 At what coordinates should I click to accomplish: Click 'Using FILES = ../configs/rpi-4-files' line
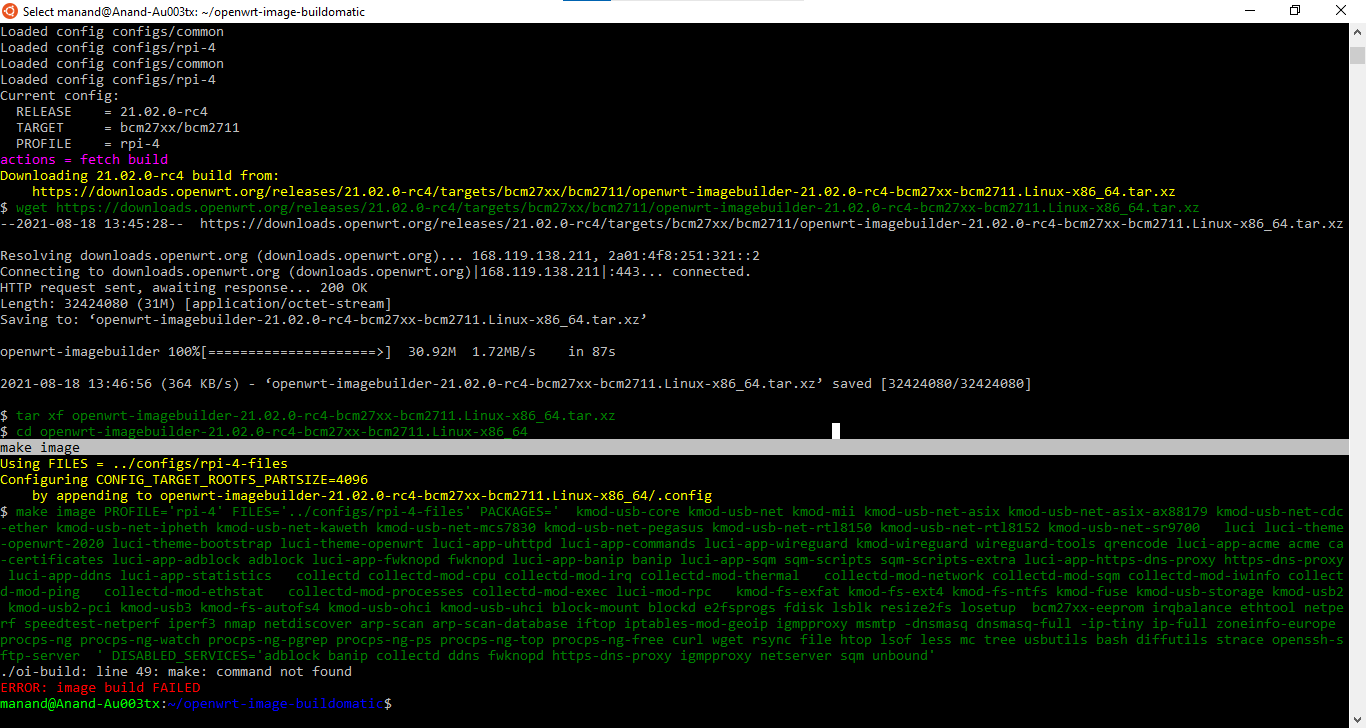(144, 464)
